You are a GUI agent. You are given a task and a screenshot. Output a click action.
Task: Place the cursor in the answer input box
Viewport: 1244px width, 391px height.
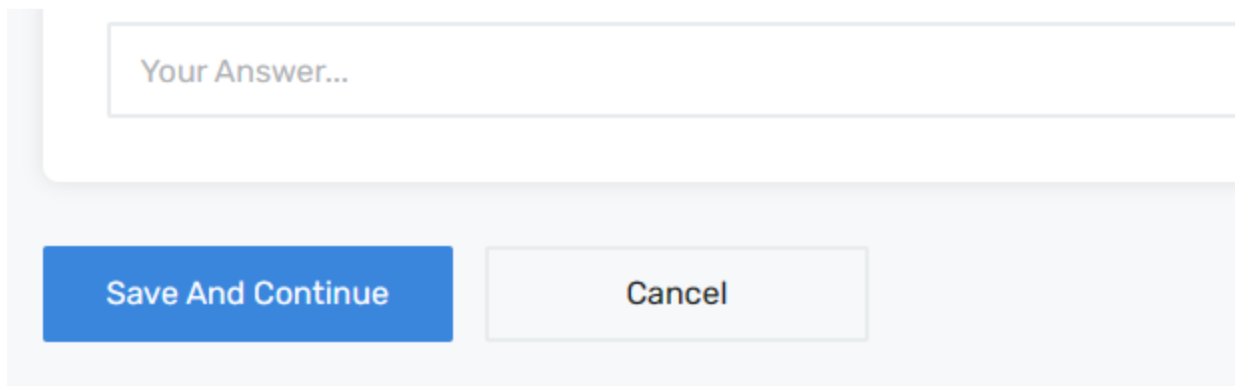pos(675,71)
